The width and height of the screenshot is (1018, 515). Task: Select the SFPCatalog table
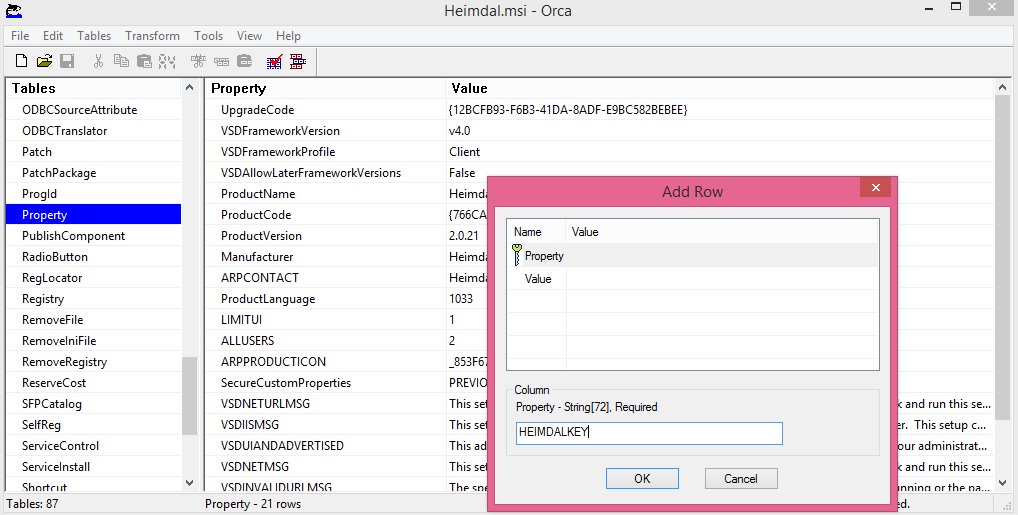[93, 403]
